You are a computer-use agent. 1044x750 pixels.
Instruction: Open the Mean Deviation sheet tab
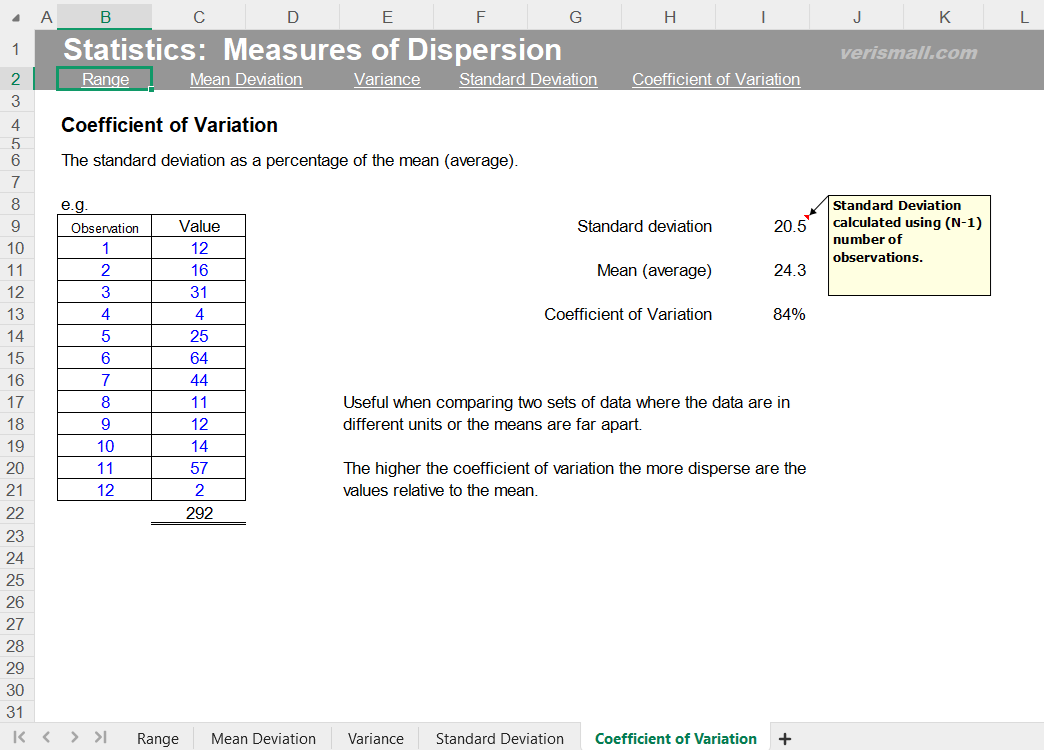[262, 737]
